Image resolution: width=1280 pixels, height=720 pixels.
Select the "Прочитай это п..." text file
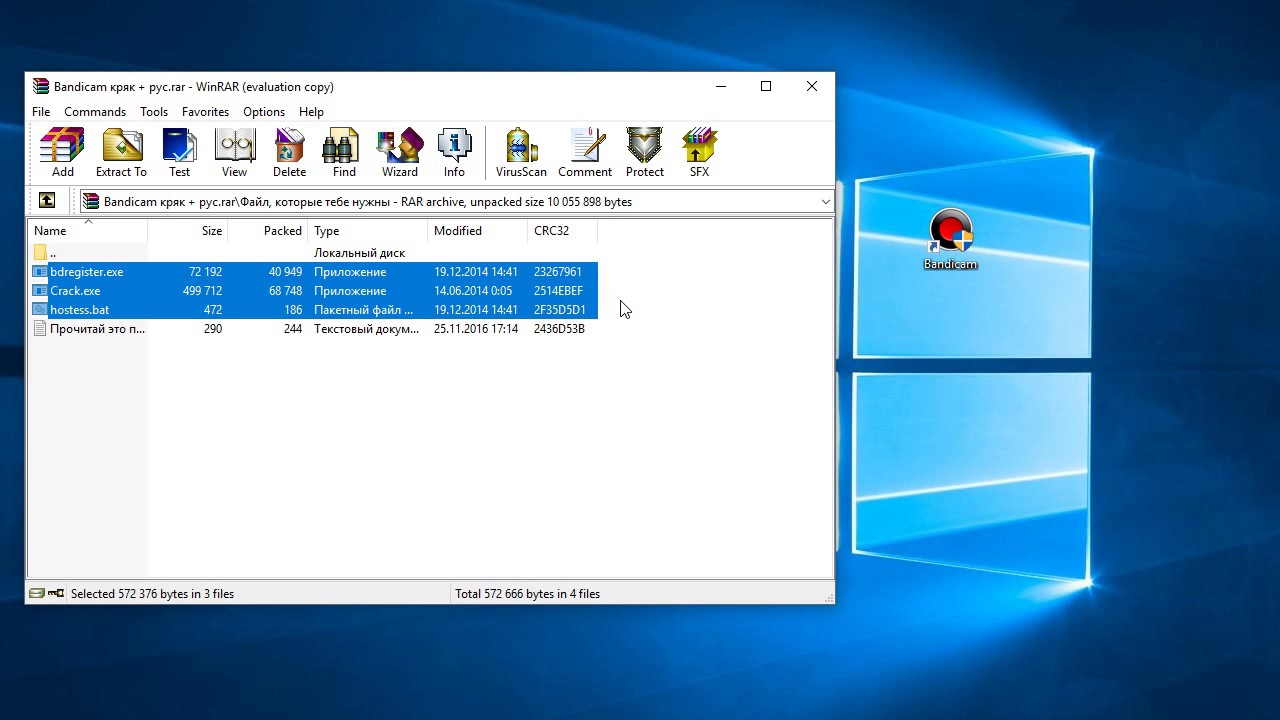(97, 329)
